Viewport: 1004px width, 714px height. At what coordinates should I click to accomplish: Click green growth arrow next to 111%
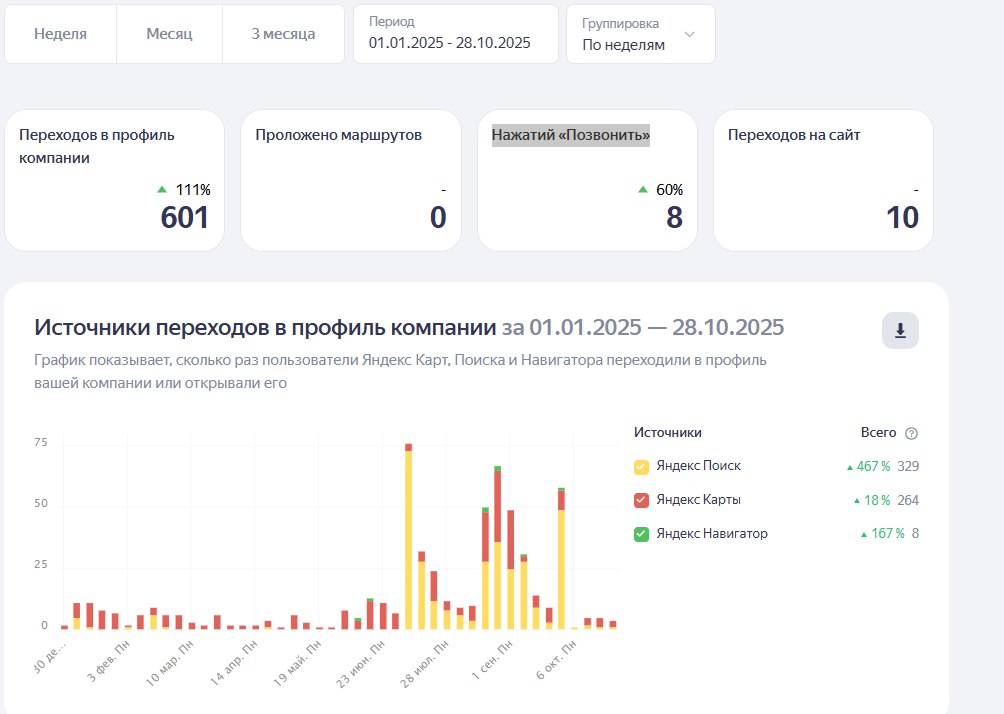[162, 189]
